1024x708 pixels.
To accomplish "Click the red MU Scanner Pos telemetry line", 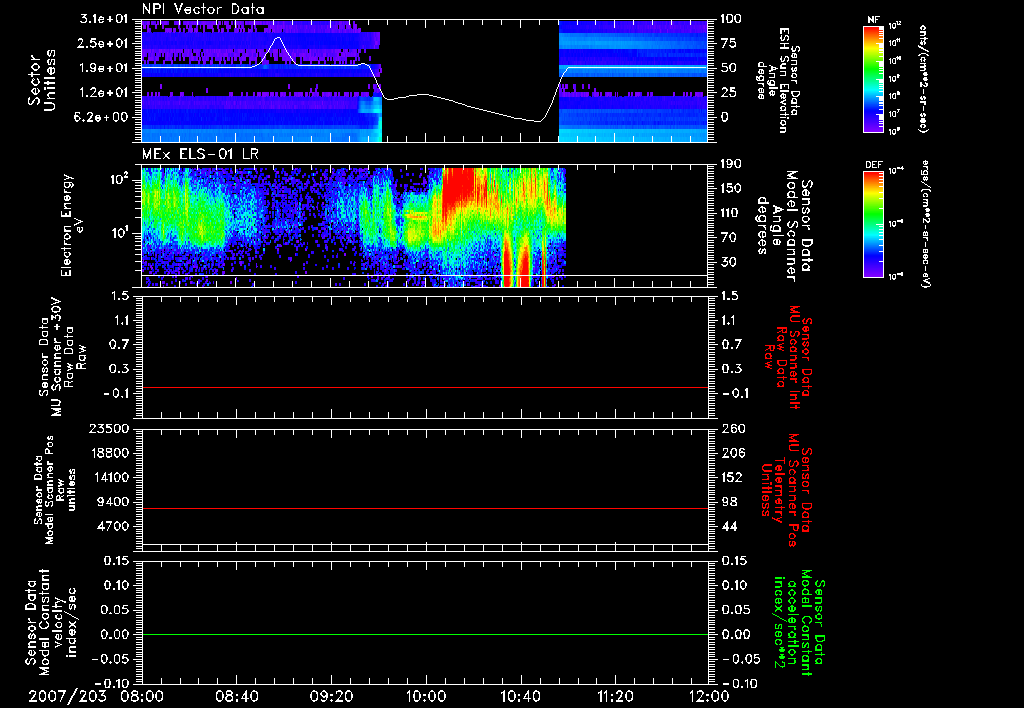I will (424, 508).
